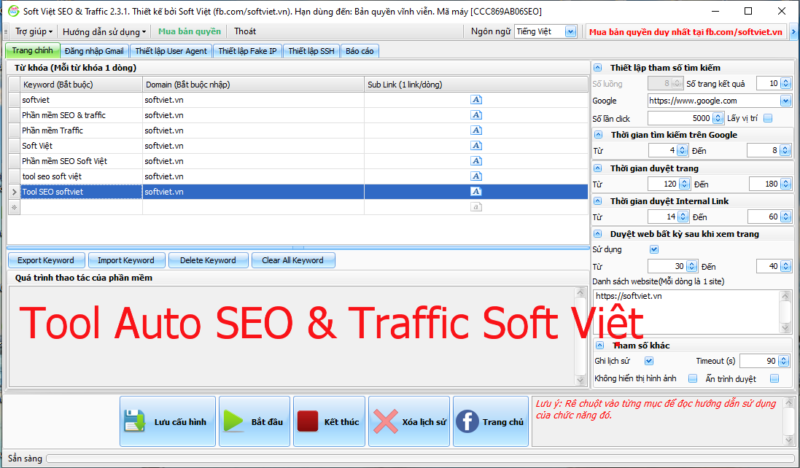Collapse Thiết lập tham số tìm kiếm section

(598, 67)
